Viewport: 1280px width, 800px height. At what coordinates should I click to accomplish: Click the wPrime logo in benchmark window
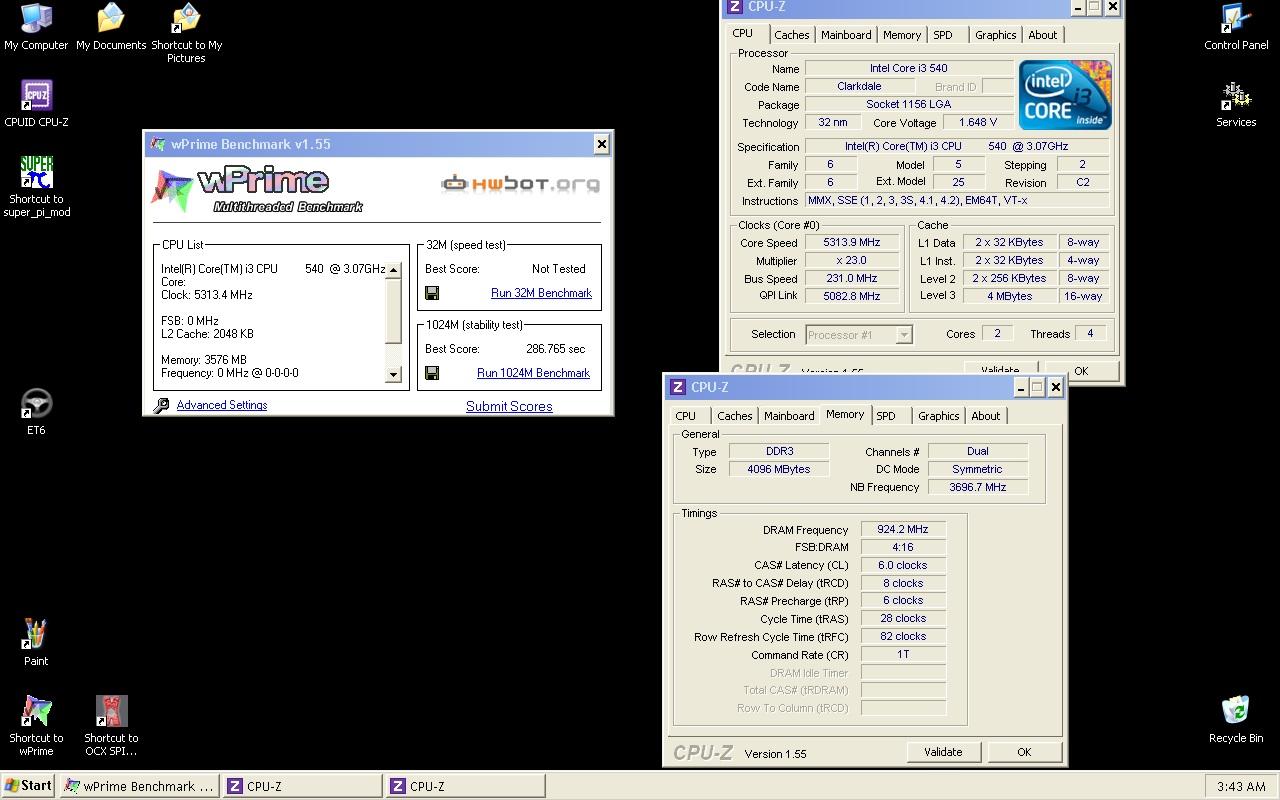(258, 190)
